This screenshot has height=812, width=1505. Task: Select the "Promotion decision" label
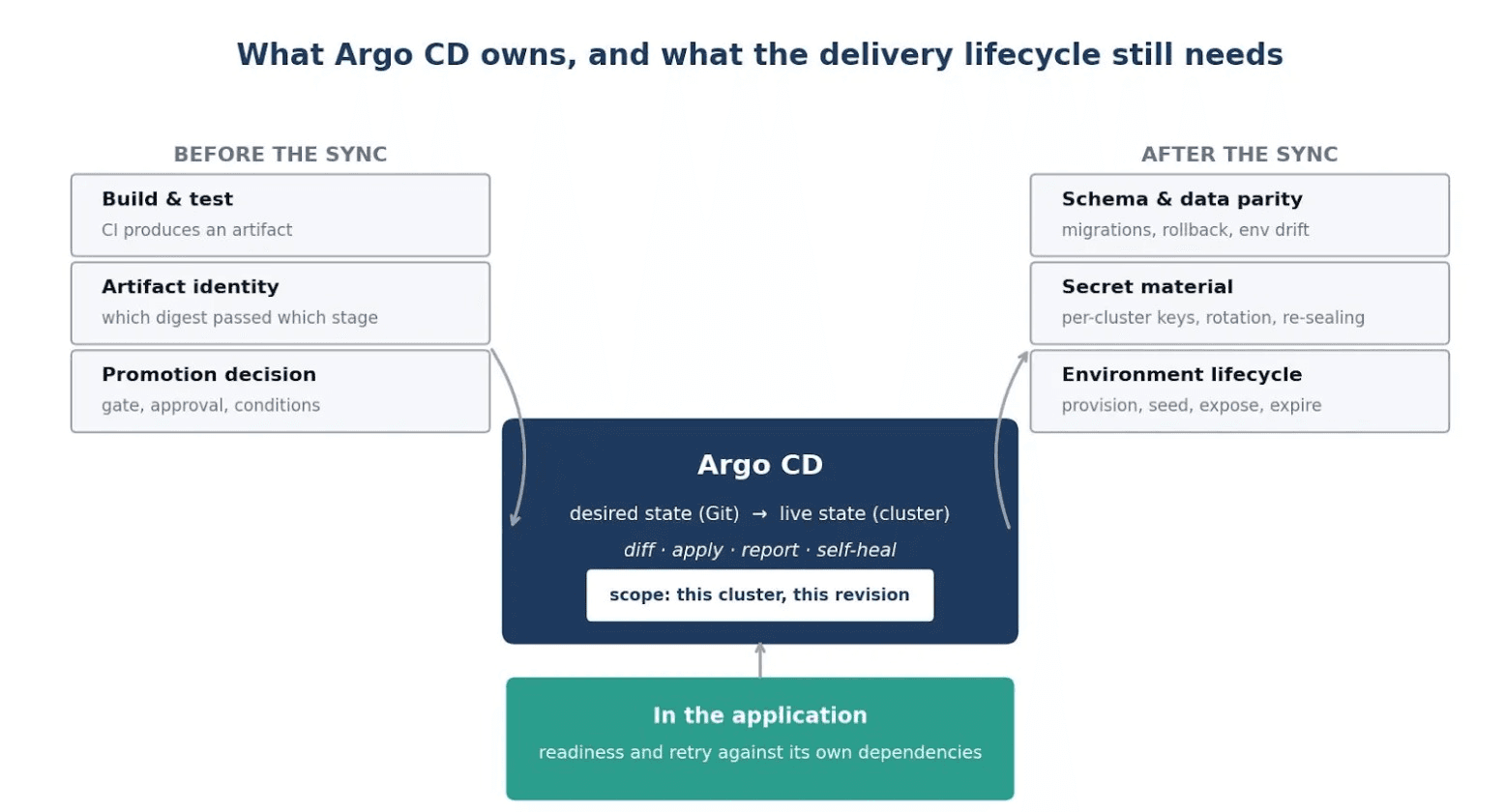(209, 375)
